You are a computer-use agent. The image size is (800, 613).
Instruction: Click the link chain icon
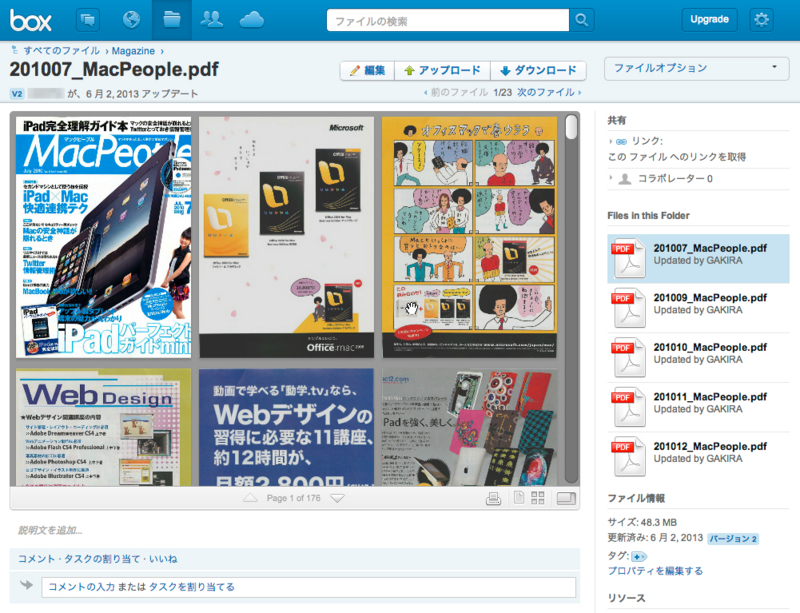[x=621, y=142]
